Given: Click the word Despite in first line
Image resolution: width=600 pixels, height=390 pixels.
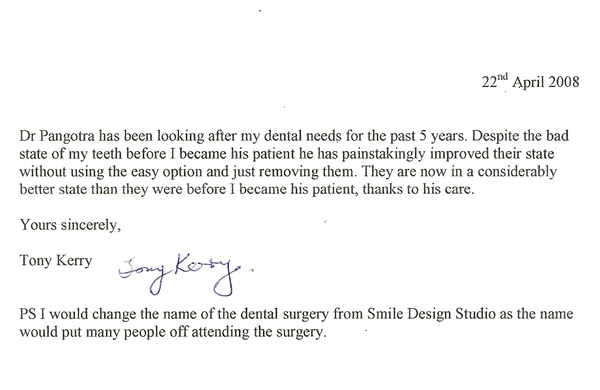Looking at the screenshot, I should click(x=495, y=136).
